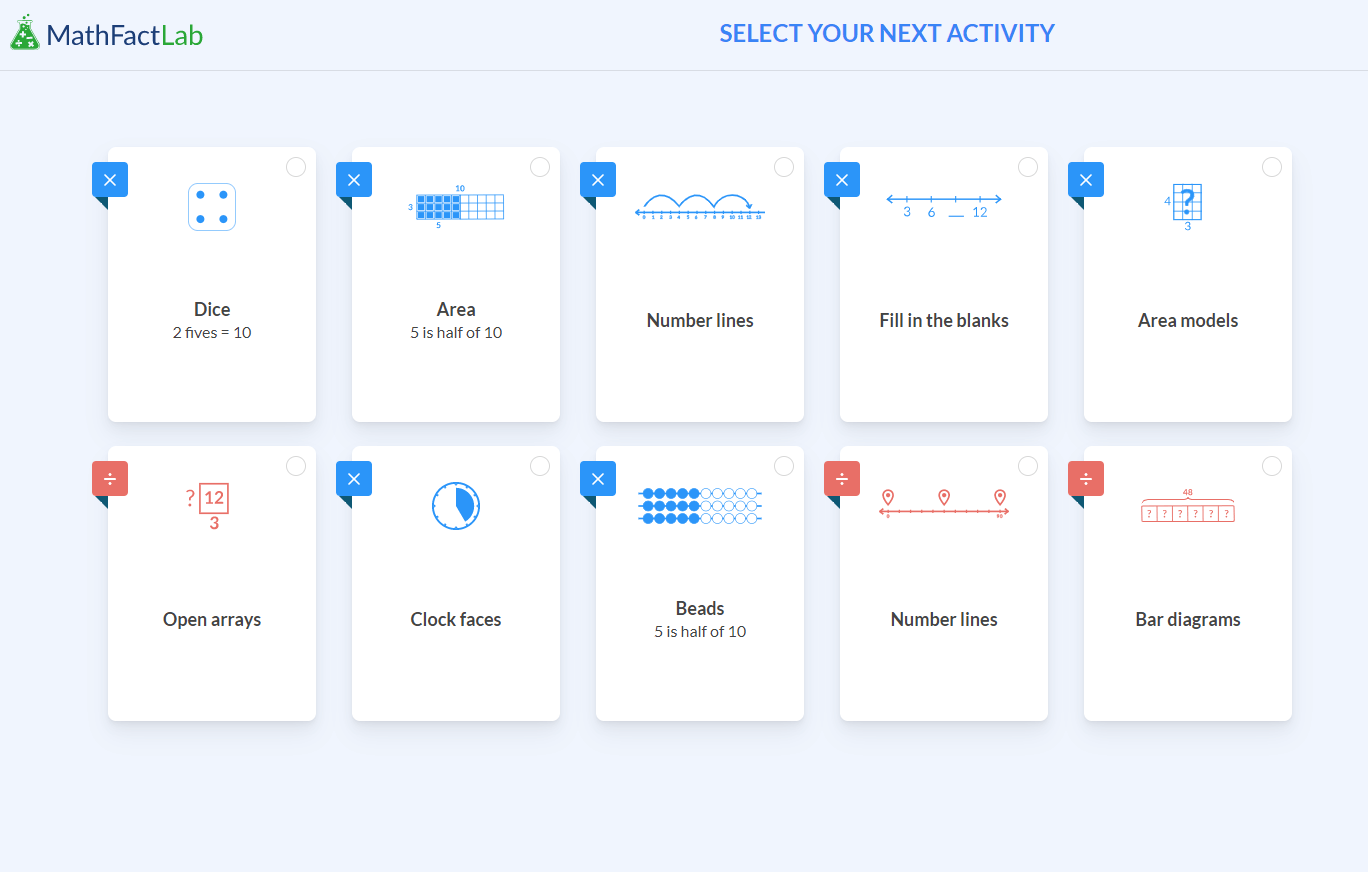Click the MathFactLab flask logo
Screen dimensions: 1368x872
(25, 34)
